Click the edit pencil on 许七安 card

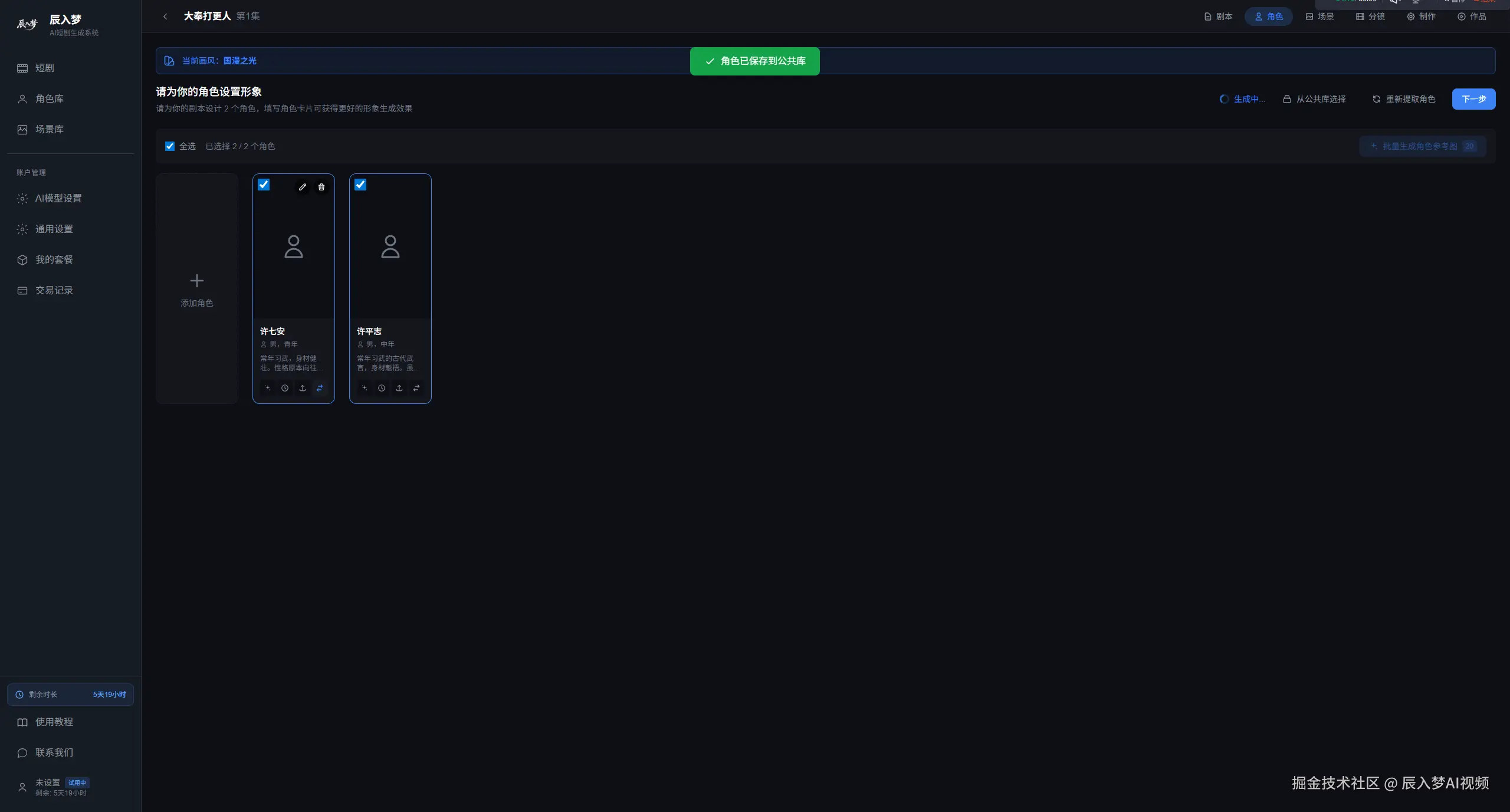[x=303, y=187]
